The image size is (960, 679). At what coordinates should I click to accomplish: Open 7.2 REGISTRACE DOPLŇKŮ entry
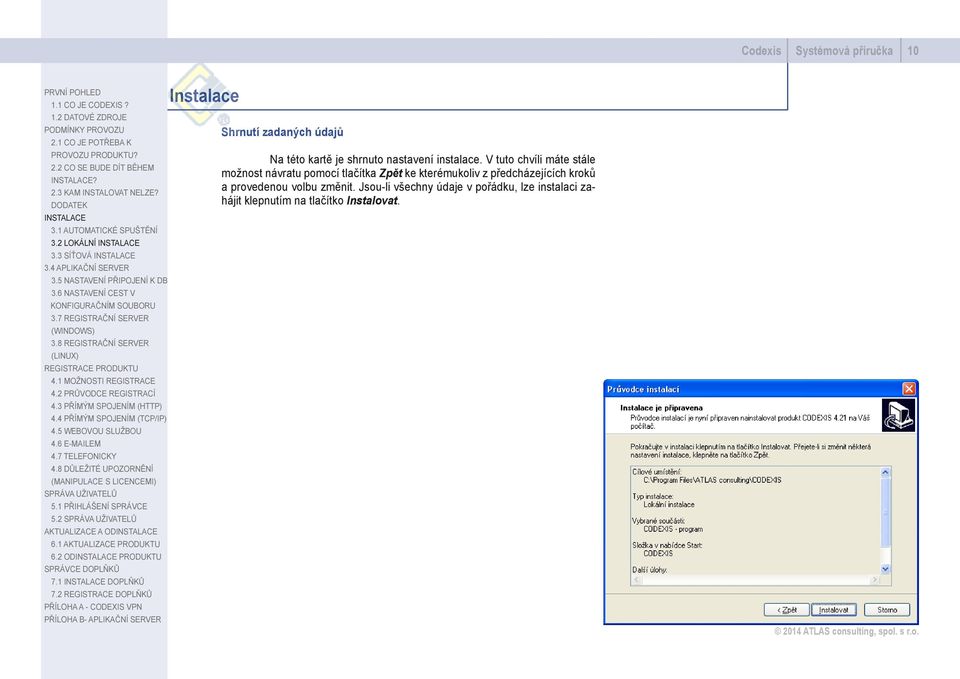[101, 594]
